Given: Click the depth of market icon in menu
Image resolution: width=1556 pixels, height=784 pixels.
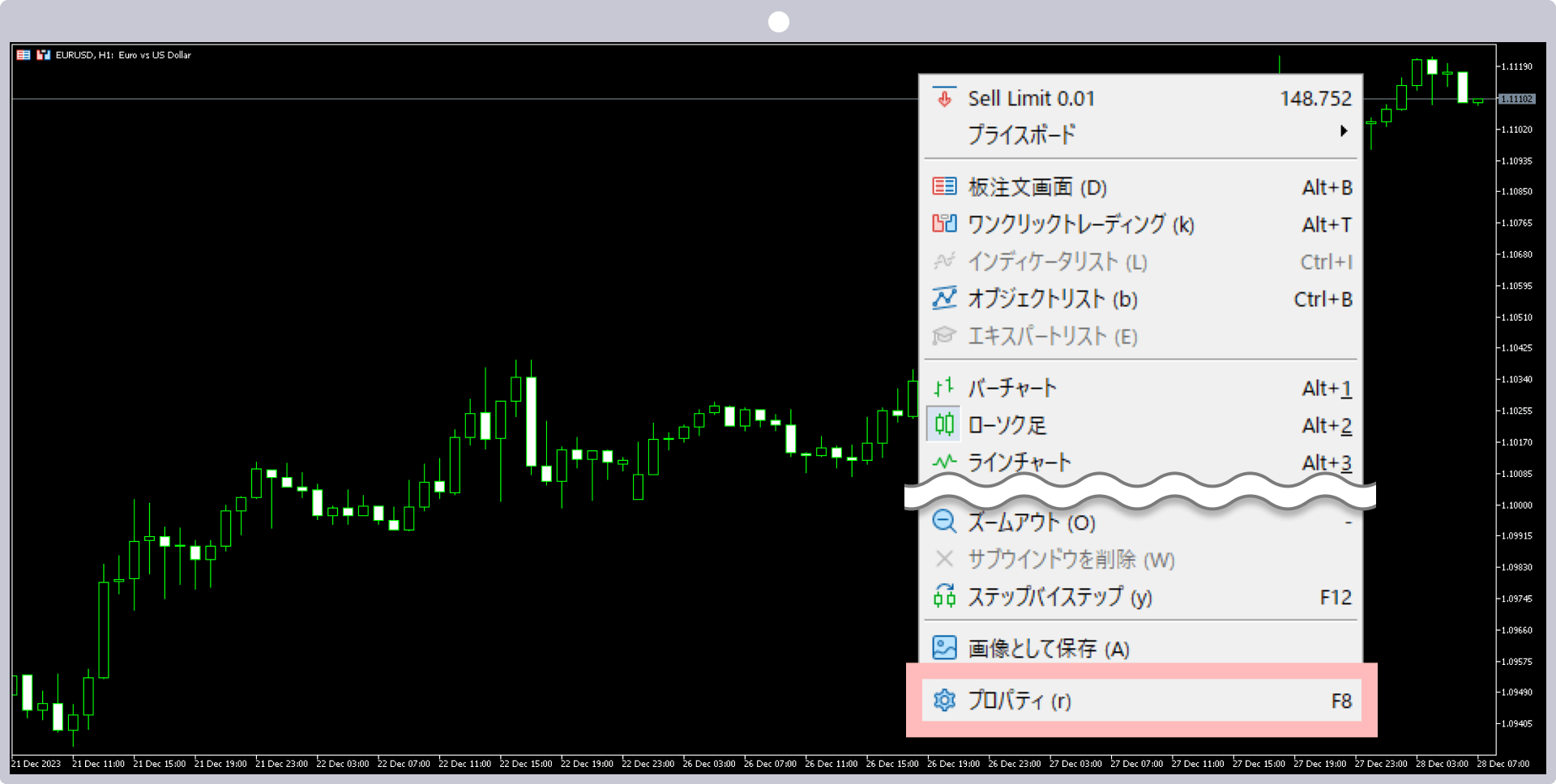Looking at the screenshot, I should click(944, 187).
